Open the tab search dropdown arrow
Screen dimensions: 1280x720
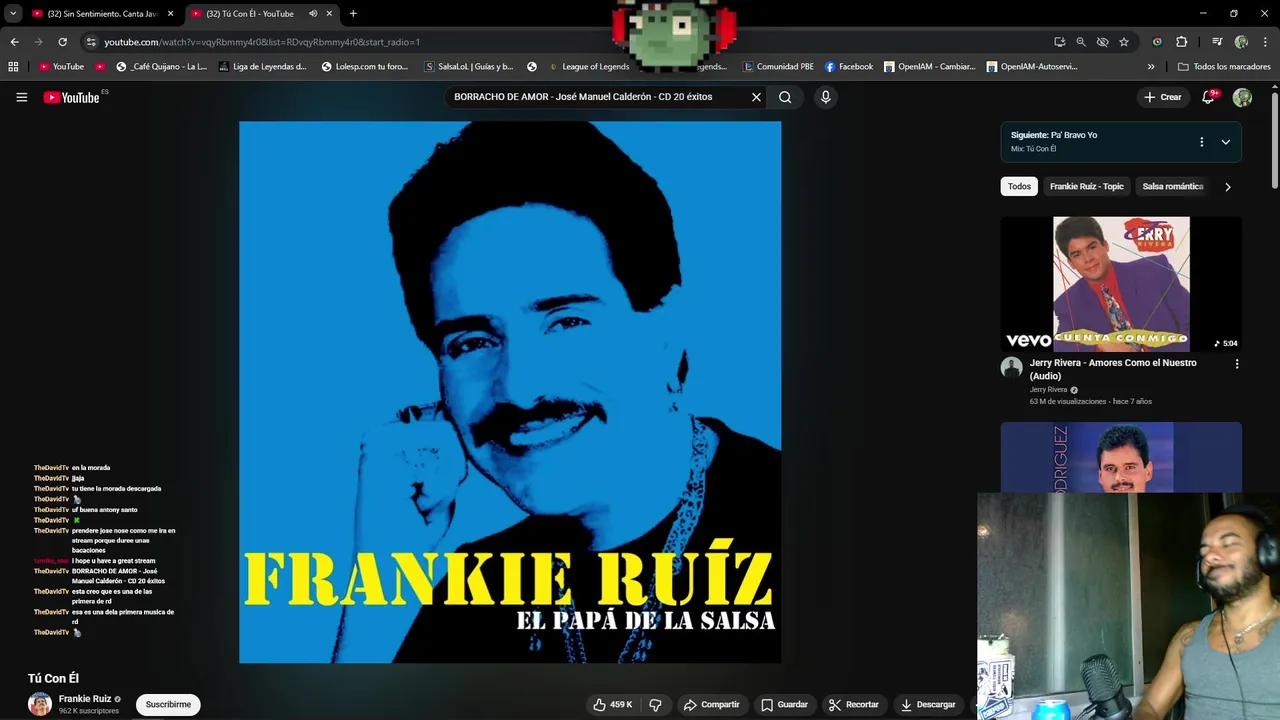click(x=13, y=14)
